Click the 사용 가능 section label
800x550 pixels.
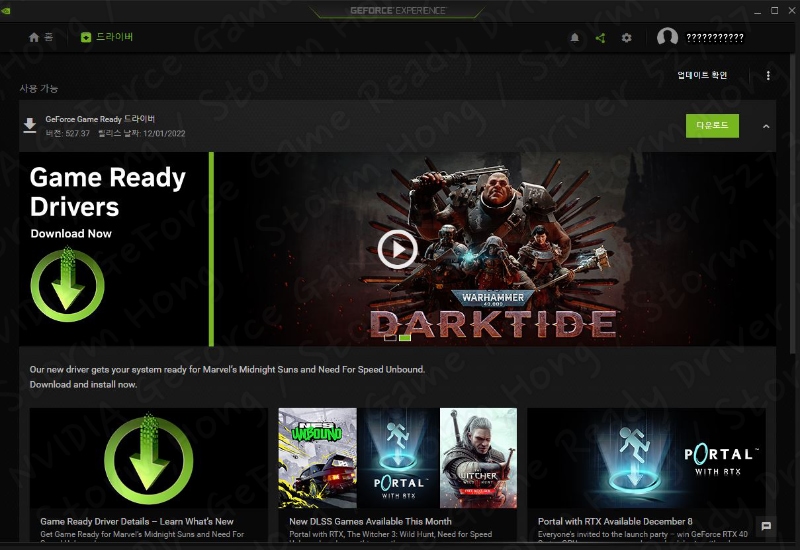point(39,89)
